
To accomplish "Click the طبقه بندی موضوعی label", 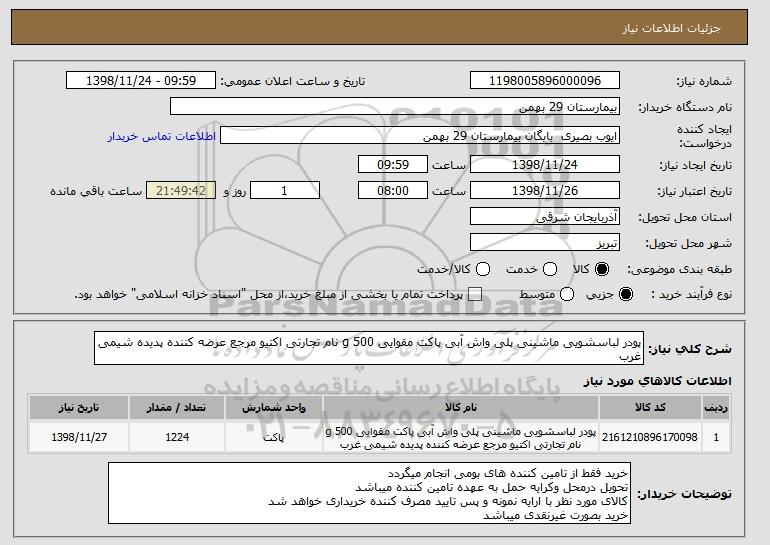I will [x=679, y=270].
